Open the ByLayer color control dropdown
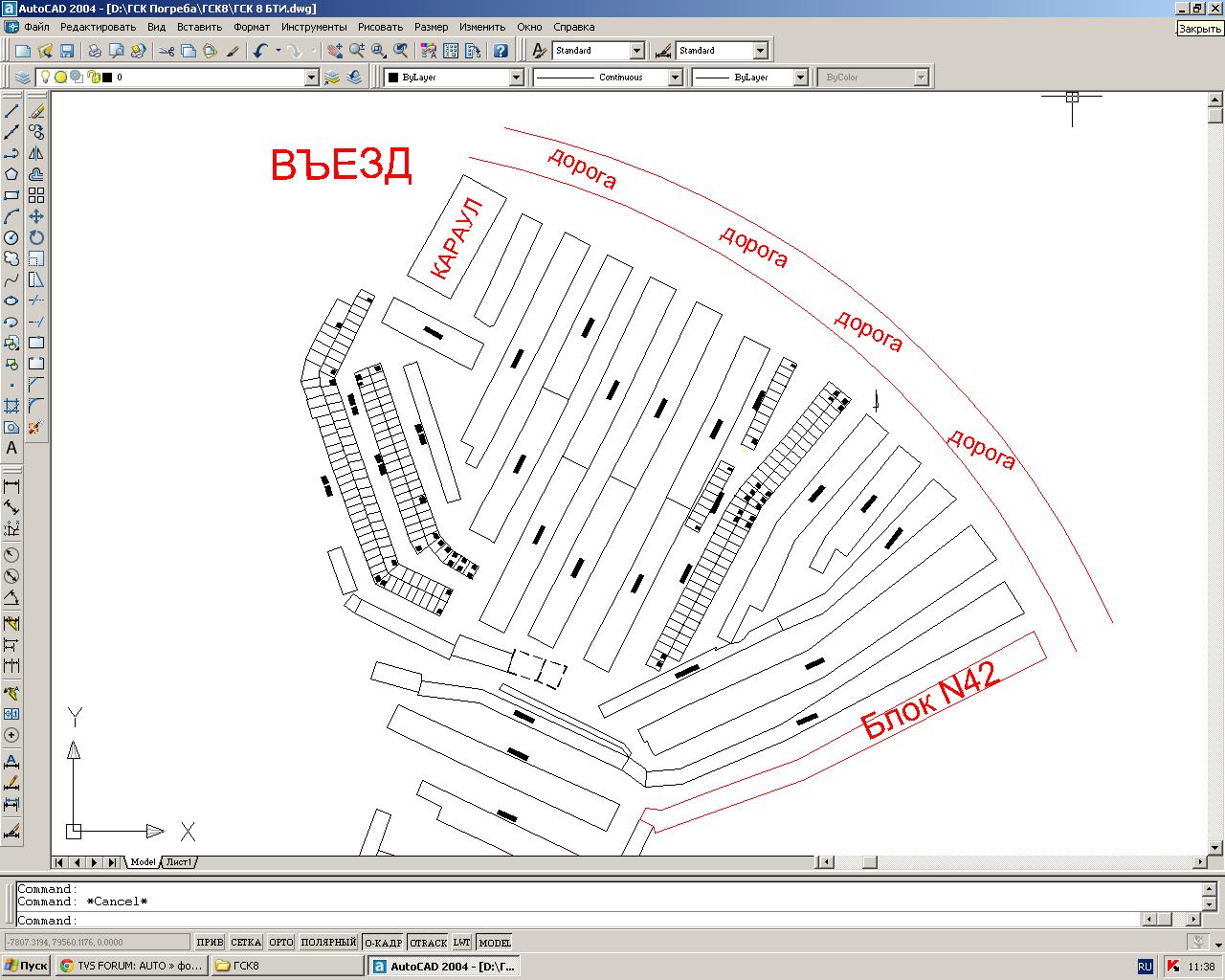Viewport: 1225px width, 980px height. click(516, 78)
